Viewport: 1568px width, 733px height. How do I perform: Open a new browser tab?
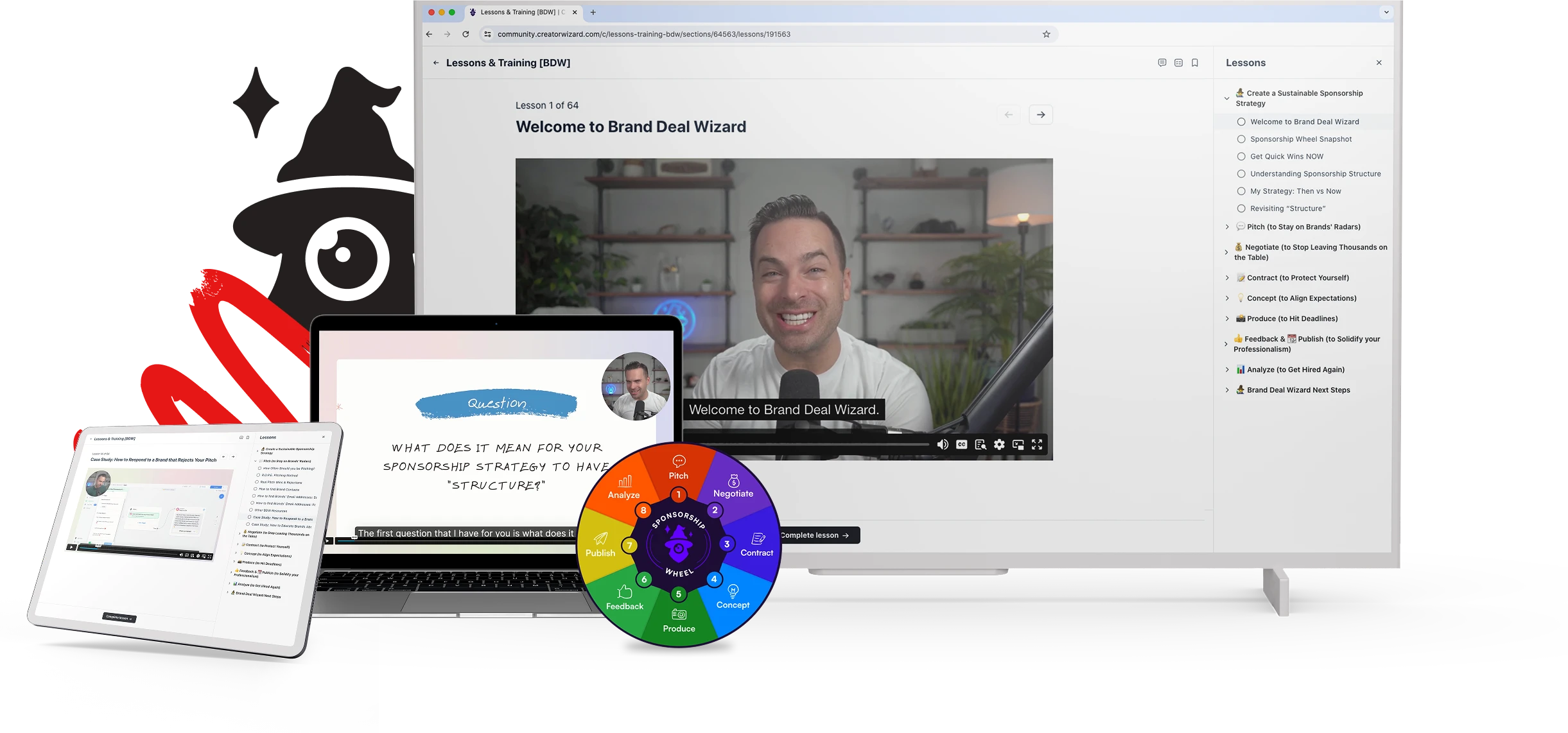pos(593,12)
